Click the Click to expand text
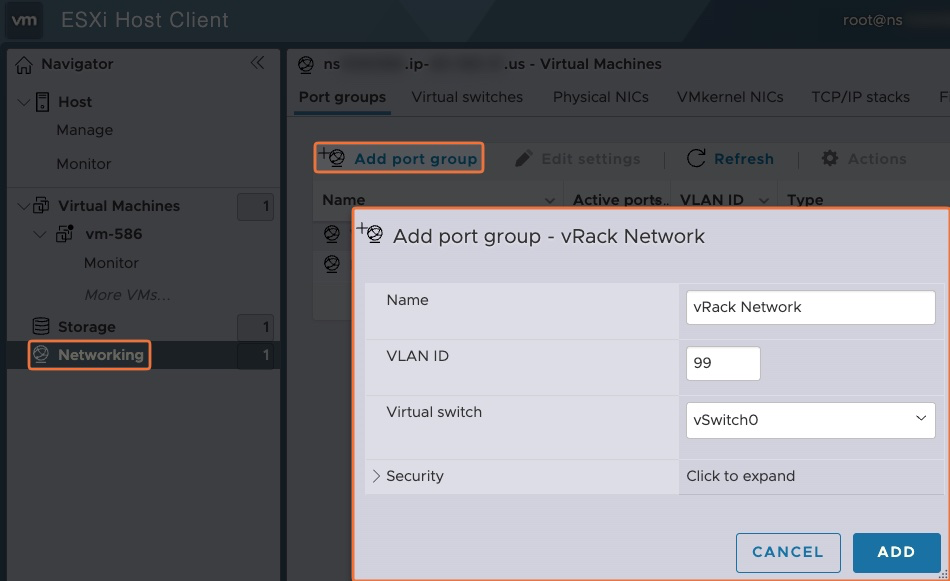Screen dimensions: 950x581 (740, 476)
